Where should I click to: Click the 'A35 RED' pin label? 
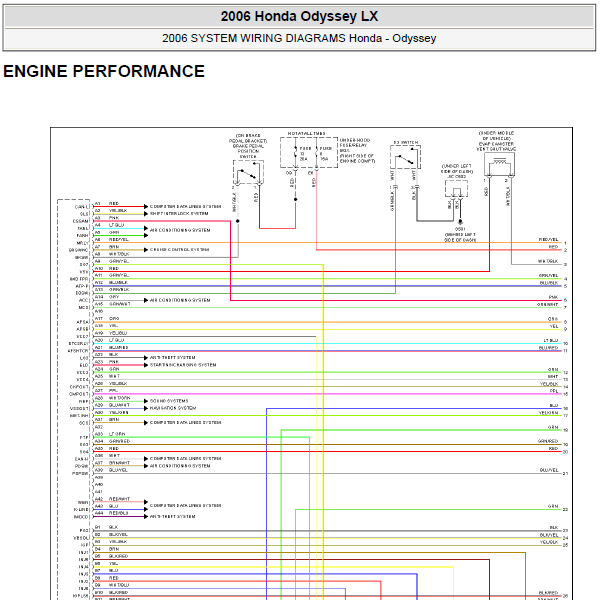pos(107,448)
